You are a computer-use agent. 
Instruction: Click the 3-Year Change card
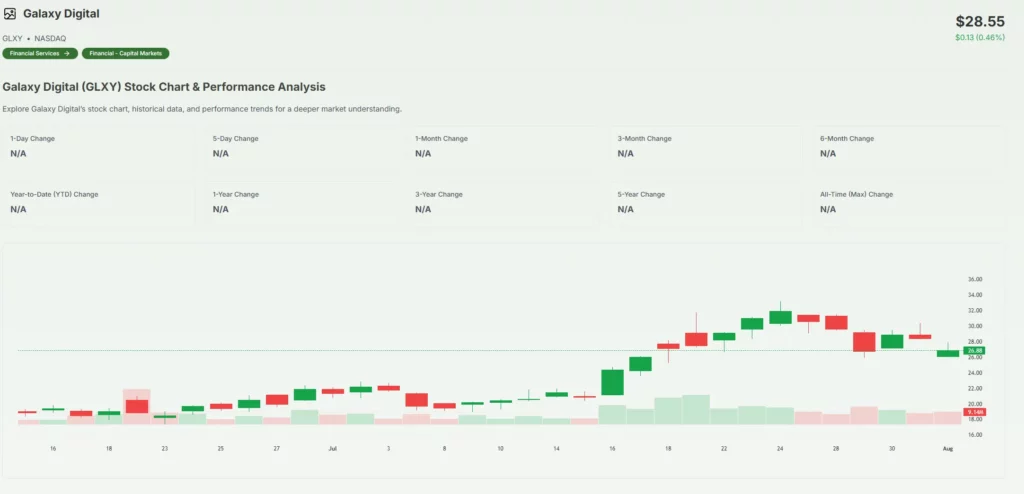[x=505, y=201]
